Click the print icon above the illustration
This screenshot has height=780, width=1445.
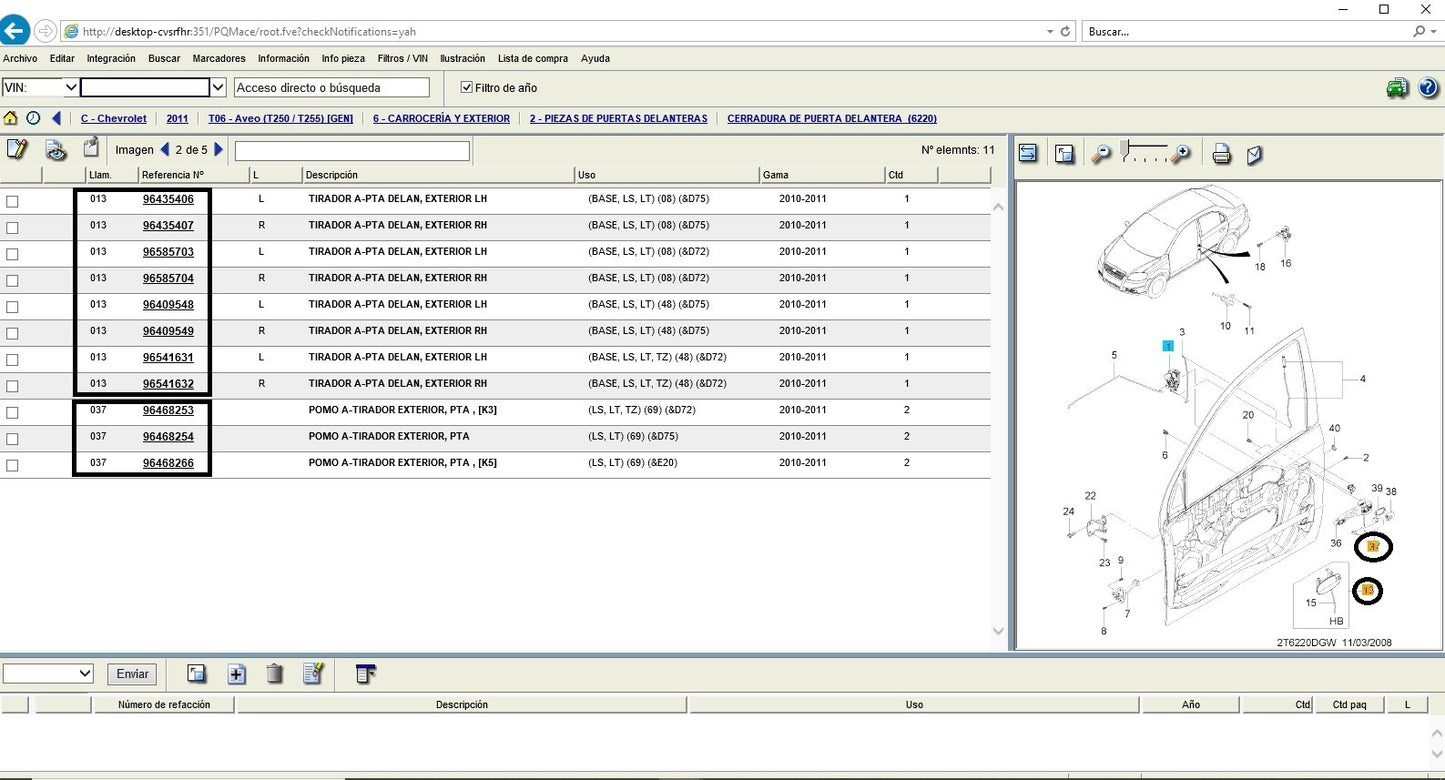(1221, 154)
